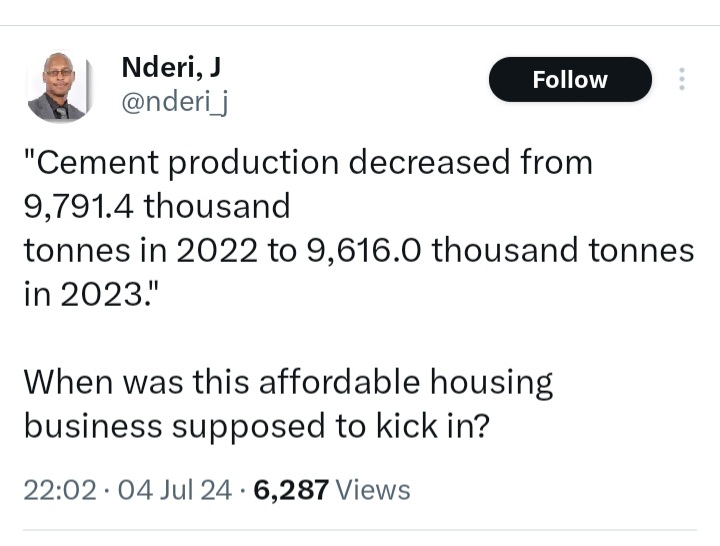Open the 6,287 view count
The width and height of the screenshot is (720, 546).
291,490
